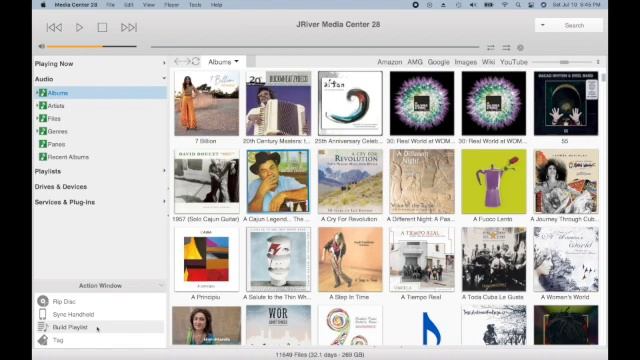Screen dimensions: 640x360
Task: Expand the Playlists section
Action: (x=164, y=171)
